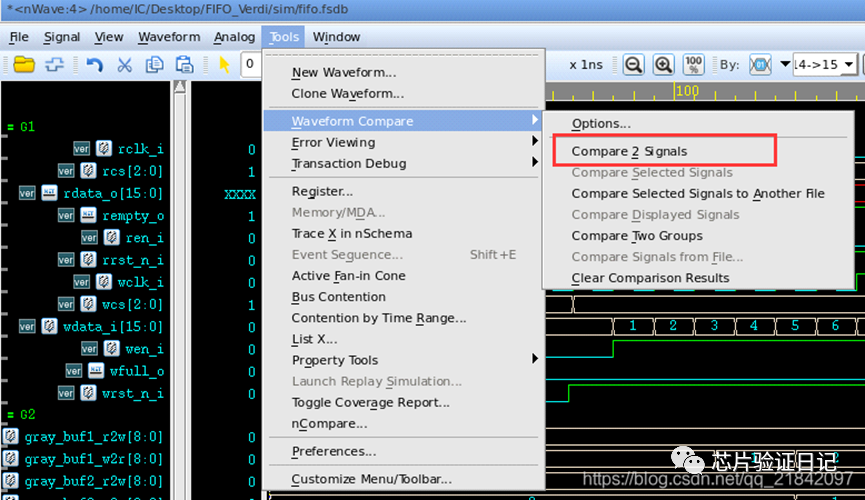The image size is (865, 500).
Task: Click signal icon beside wrst_n_i
Action: tap(88, 392)
